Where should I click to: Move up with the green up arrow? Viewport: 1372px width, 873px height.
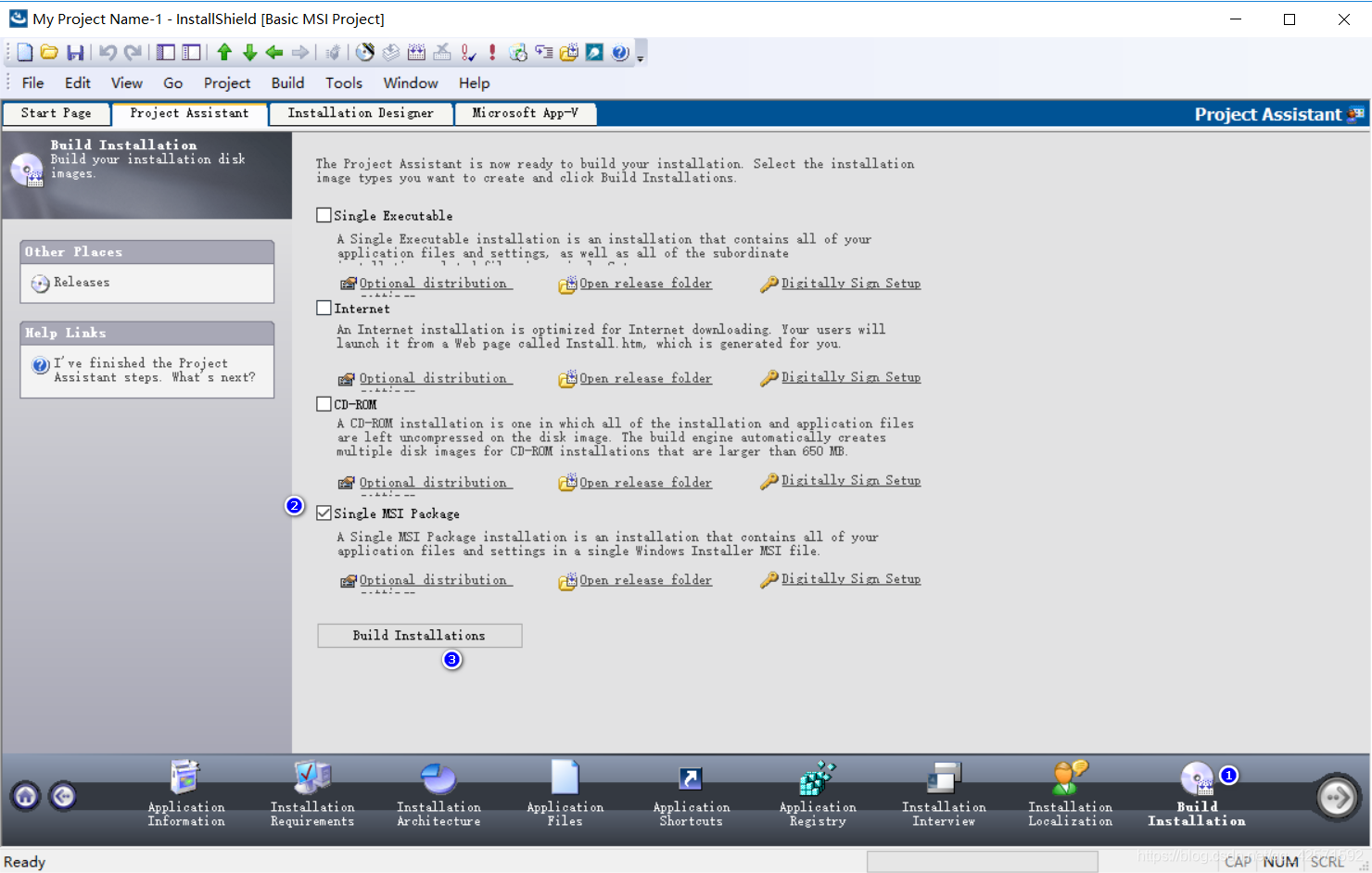click(224, 53)
